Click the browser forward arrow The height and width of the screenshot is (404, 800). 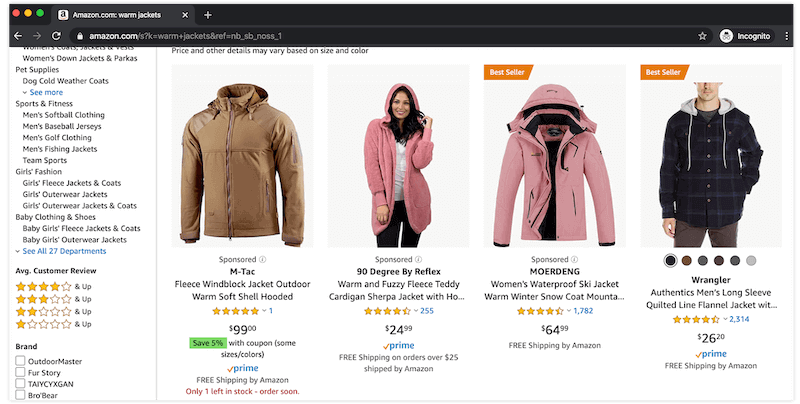[37, 36]
